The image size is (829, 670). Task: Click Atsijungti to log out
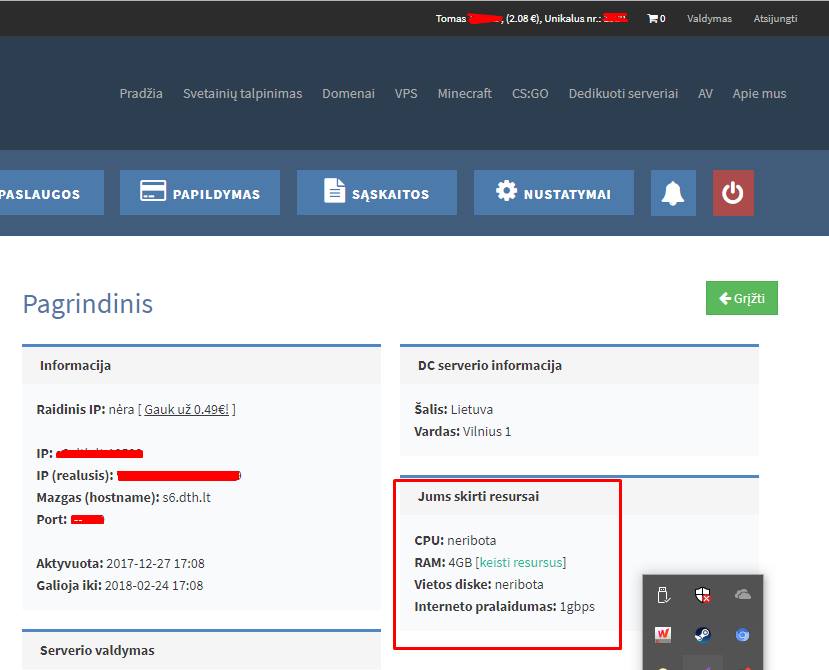(x=775, y=18)
